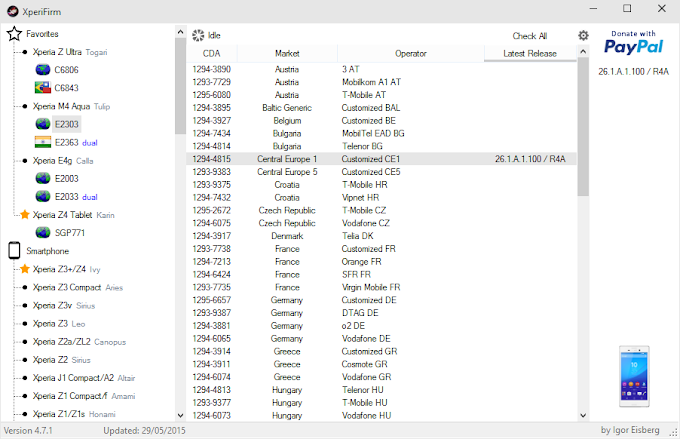Select the Xperia Z Ultra Togari tree node

tap(70, 52)
